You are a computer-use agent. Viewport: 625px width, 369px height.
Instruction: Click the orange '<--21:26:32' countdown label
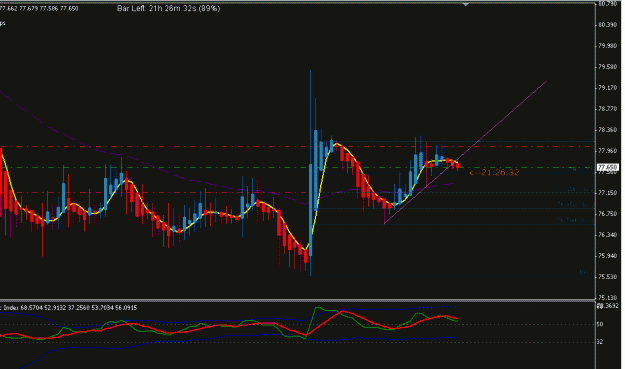494,172
